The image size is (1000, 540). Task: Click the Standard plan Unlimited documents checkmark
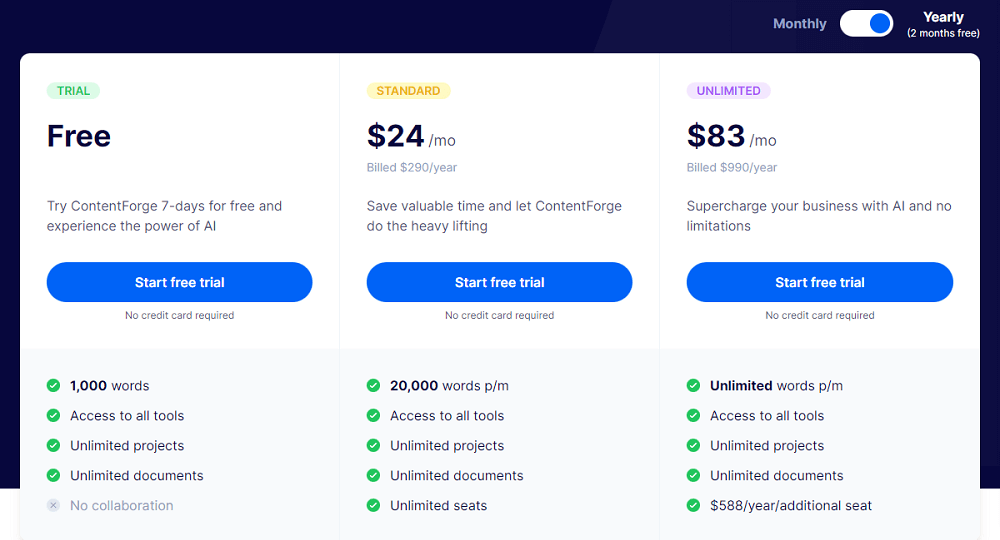[374, 476]
